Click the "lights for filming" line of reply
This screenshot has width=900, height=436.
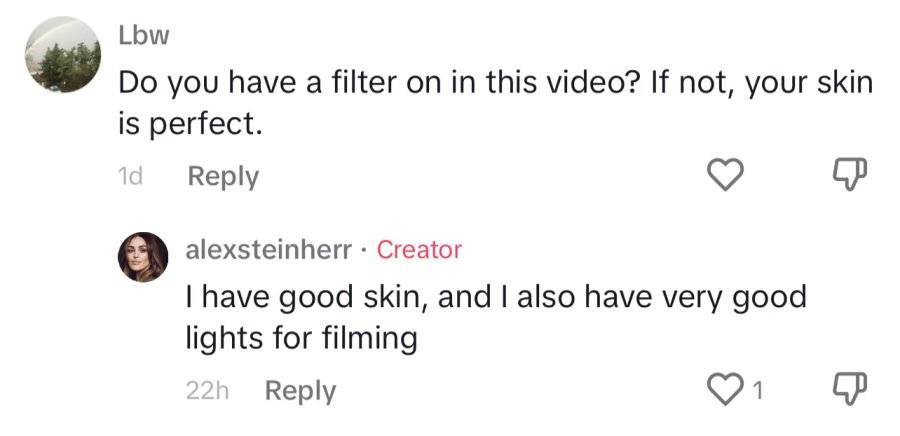pyautogui.click(x=301, y=338)
